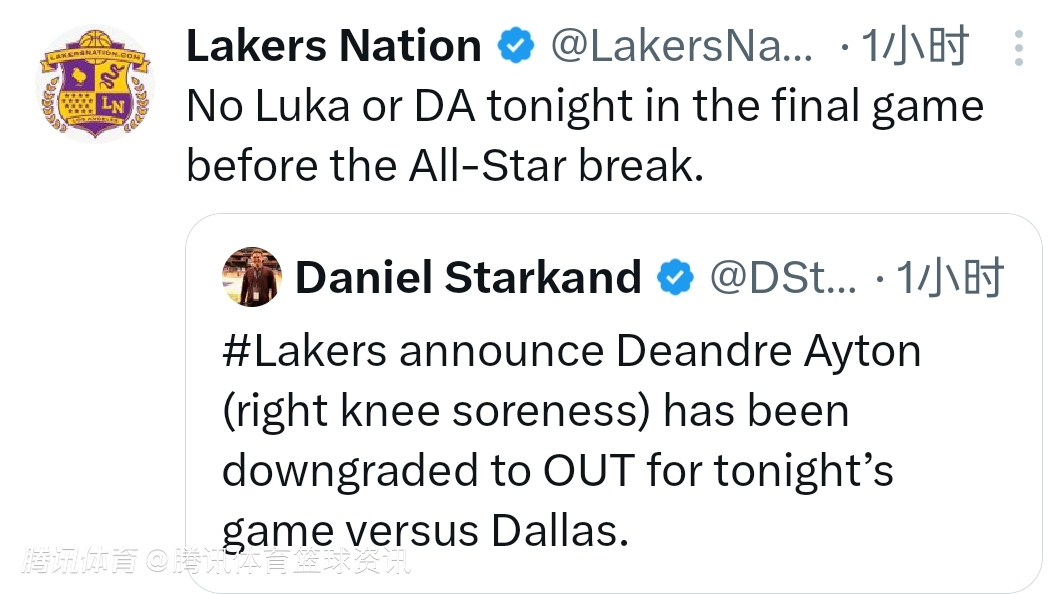Click Daniel Starkand's round profile photo
This screenshot has height=594, width=1049.
click(x=251, y=275)
